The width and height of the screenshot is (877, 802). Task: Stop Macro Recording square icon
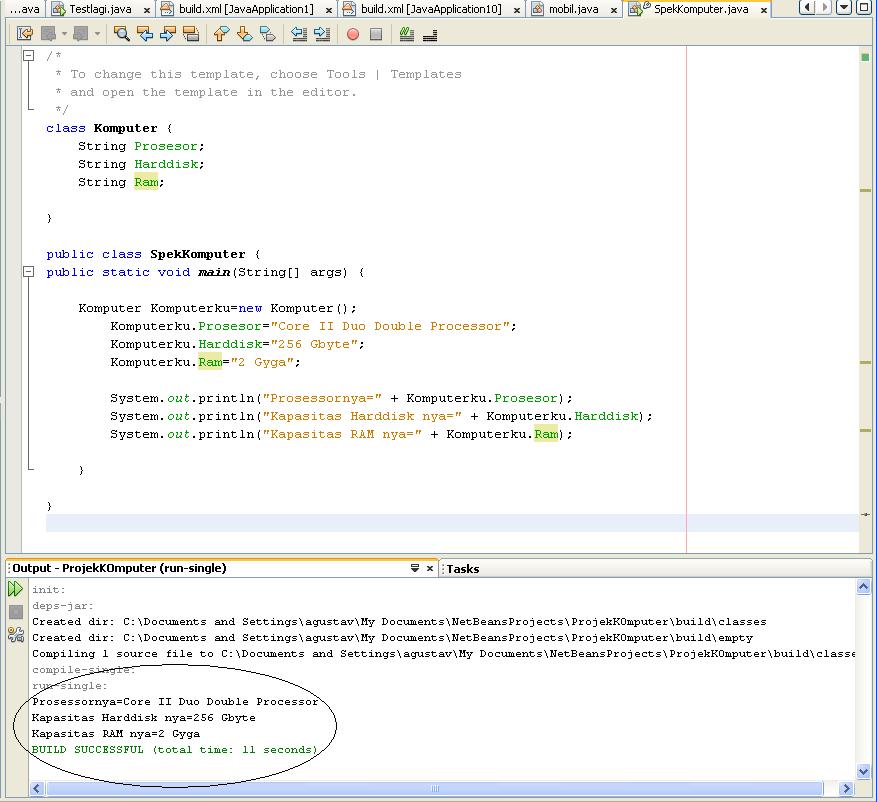(376, 35)
